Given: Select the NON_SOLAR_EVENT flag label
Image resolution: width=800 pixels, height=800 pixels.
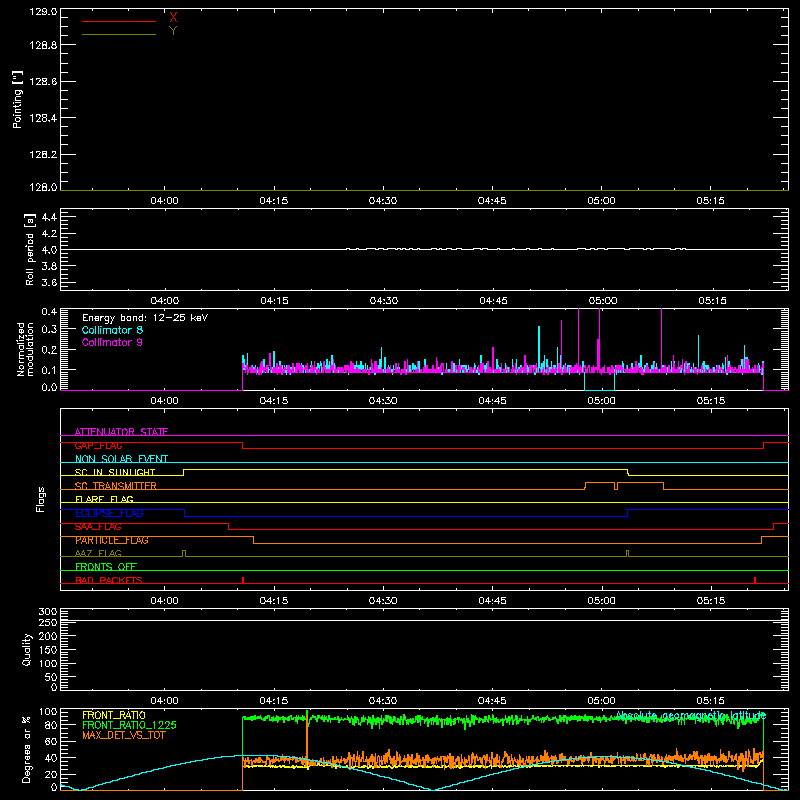Looking at the screenshot, I should tap(121, 459).
